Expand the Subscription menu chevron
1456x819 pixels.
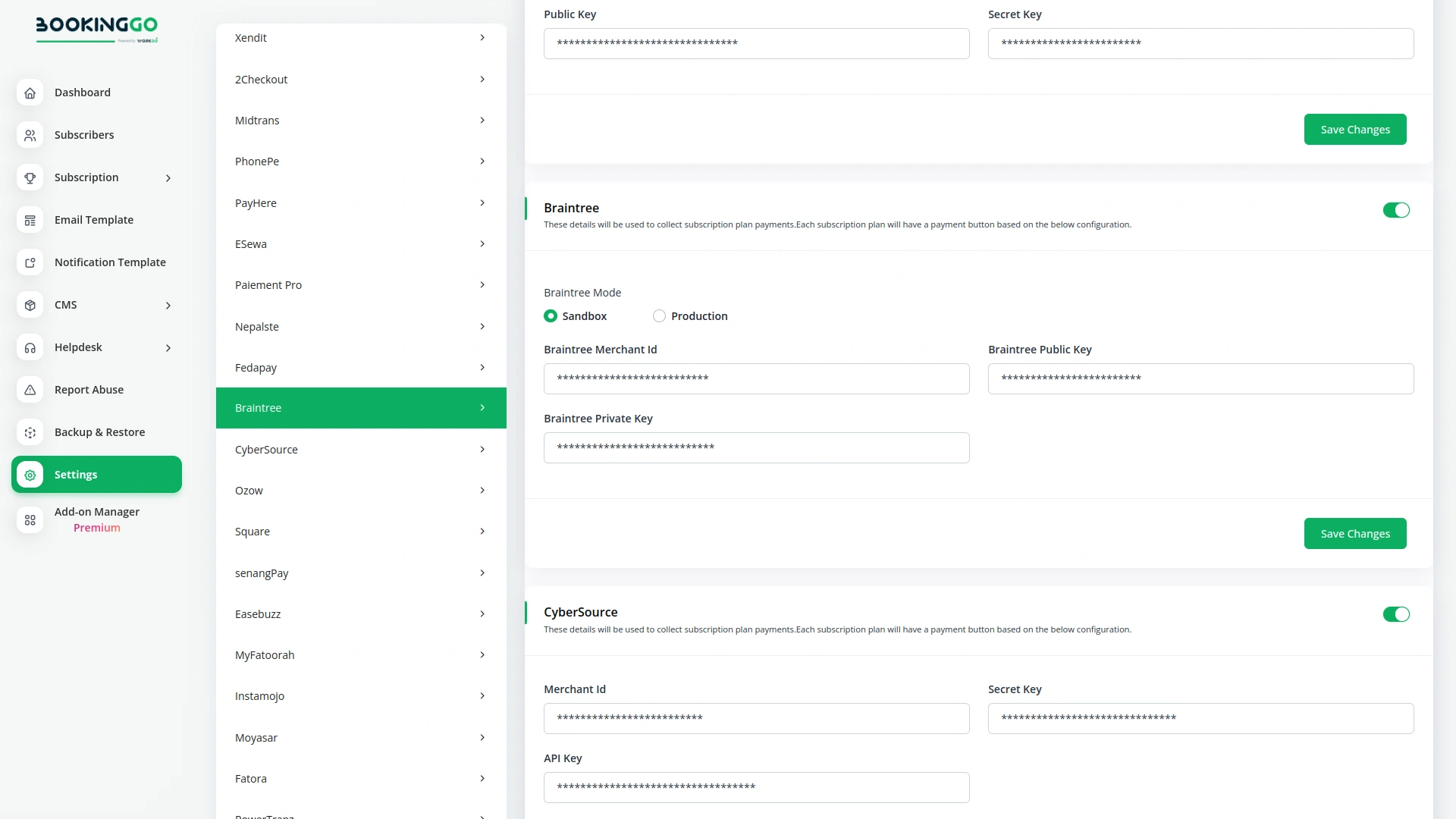click(168, 177)
